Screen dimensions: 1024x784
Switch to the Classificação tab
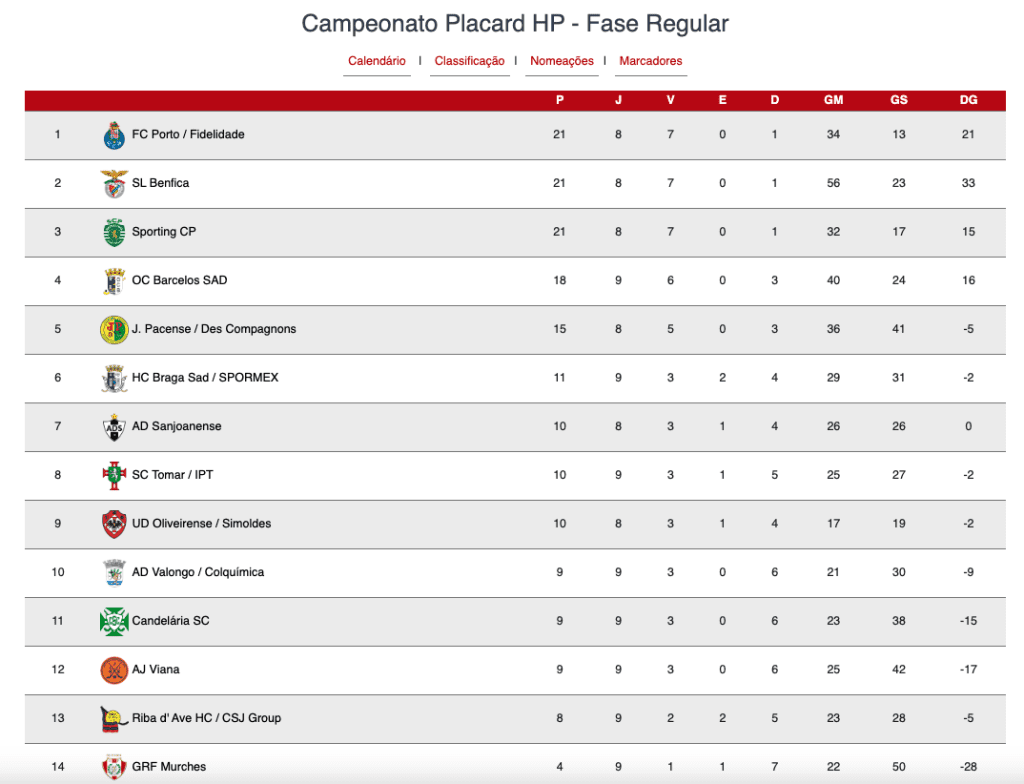pyautogui.click(x=470, y=61)
